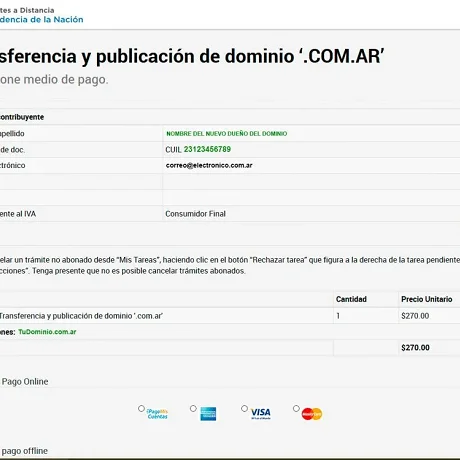Click the American Express card logo
Screen dimensions: 460x460
click(208, 414)
